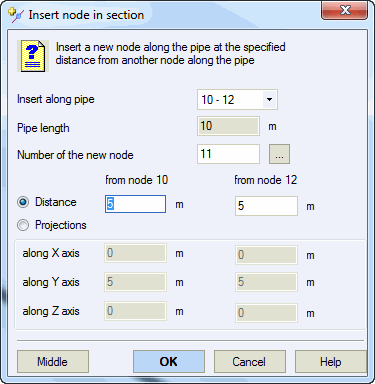Click the Distance from node 12 field
Viewport: 375px width, 384px height.
click(266, 206)
